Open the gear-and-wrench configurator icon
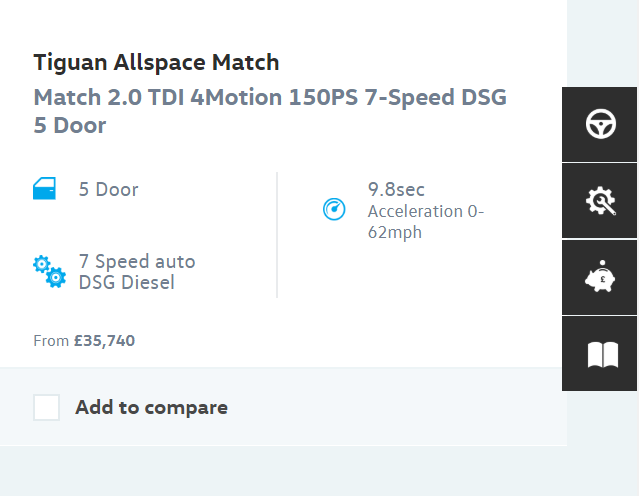The image size is (639, 496). [x=600, y=201]
